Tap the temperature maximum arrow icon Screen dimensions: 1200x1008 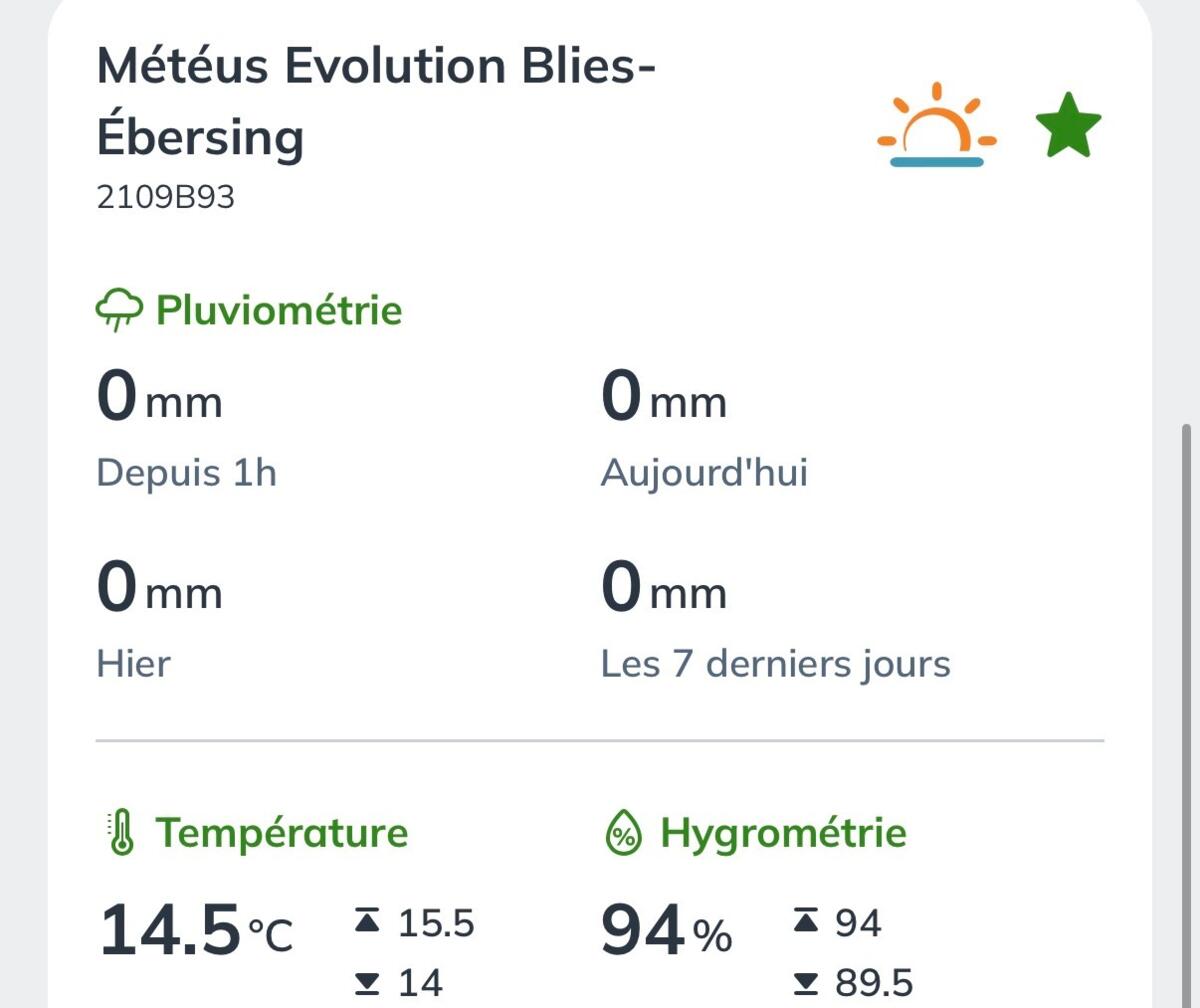point(368,922)
